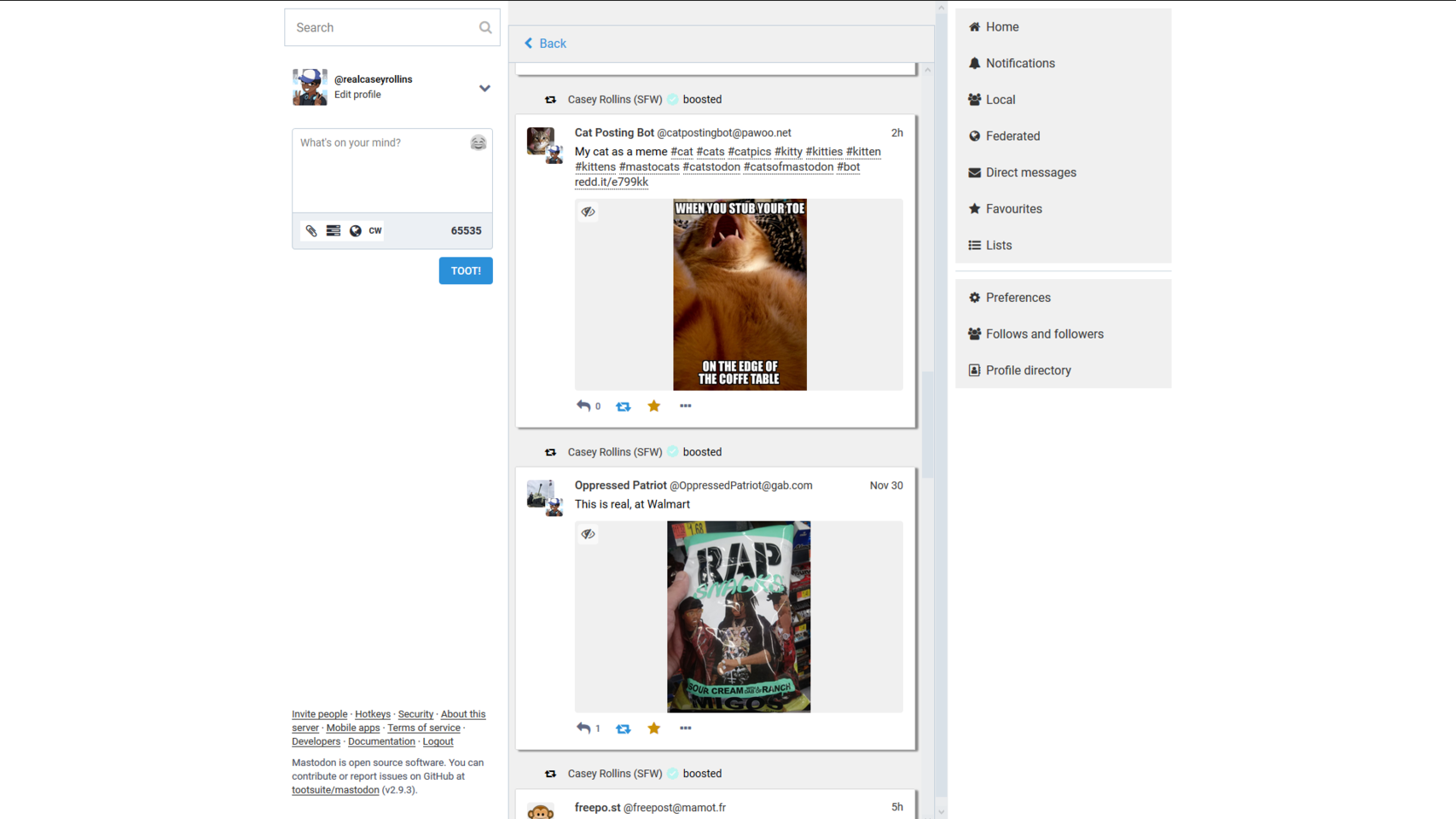This screenshot has height=819, width=1456.
Task: Hide the cat meme image
Action: (x=588, y=212)
